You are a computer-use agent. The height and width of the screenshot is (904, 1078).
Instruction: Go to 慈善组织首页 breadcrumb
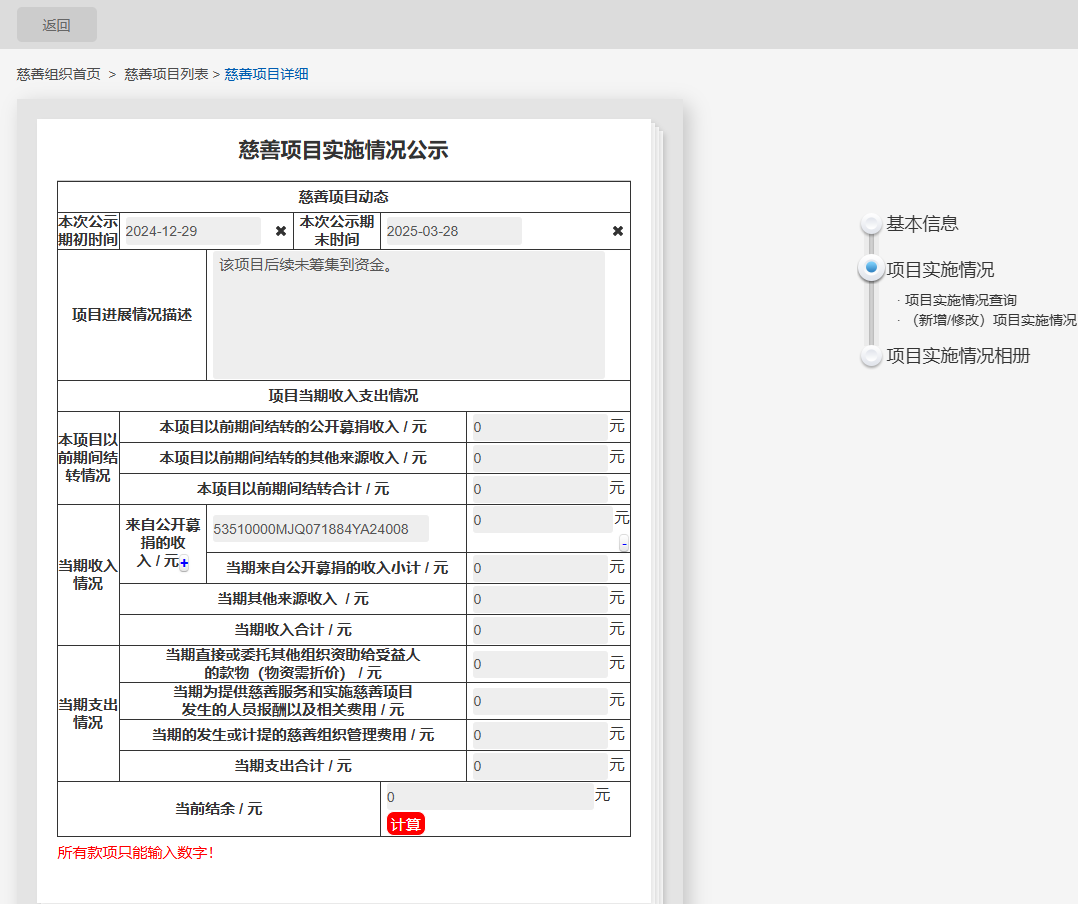coord(59,74)
